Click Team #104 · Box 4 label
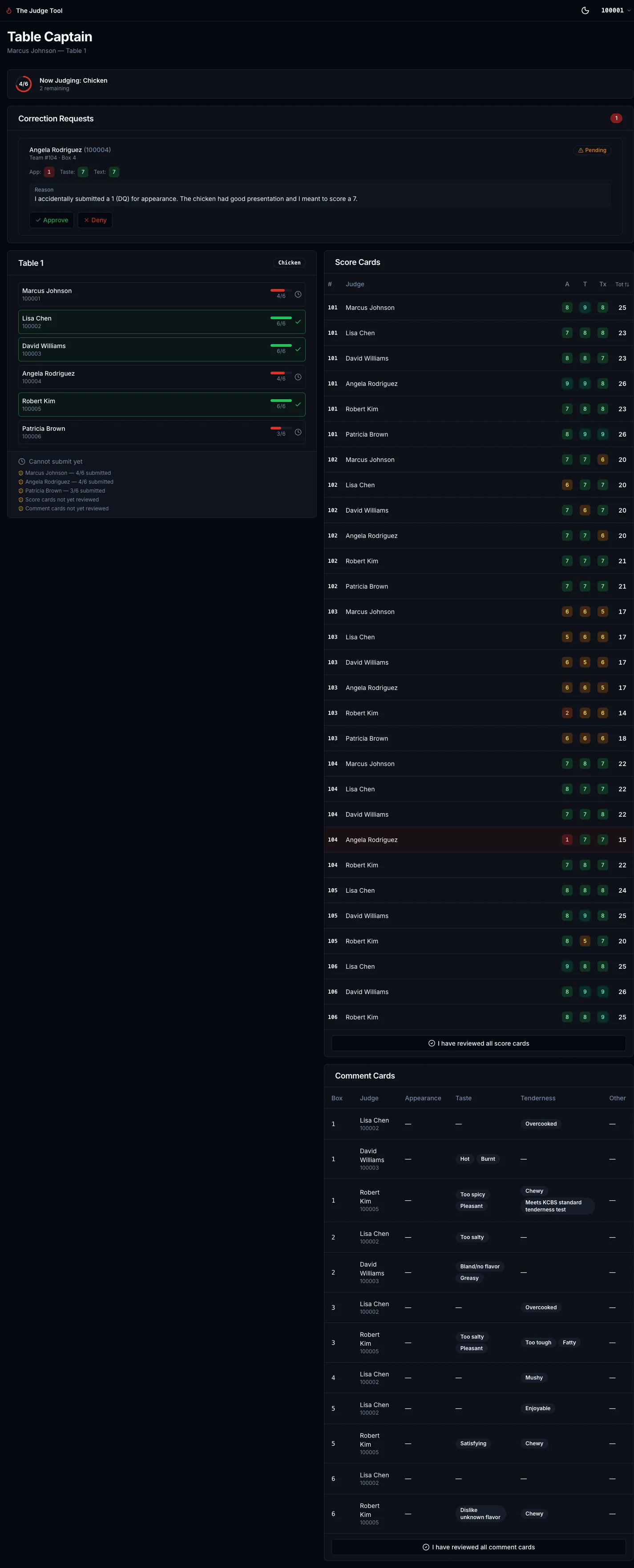 point(52,158)
